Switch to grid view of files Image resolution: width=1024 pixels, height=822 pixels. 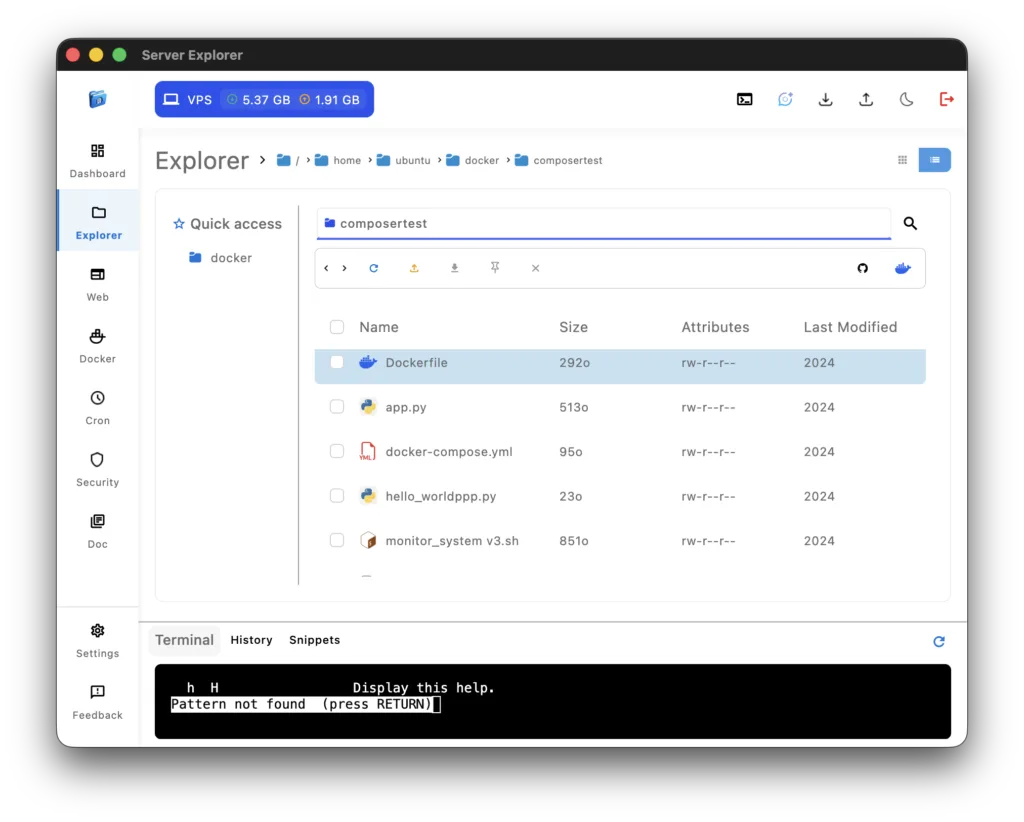point(901,159)
